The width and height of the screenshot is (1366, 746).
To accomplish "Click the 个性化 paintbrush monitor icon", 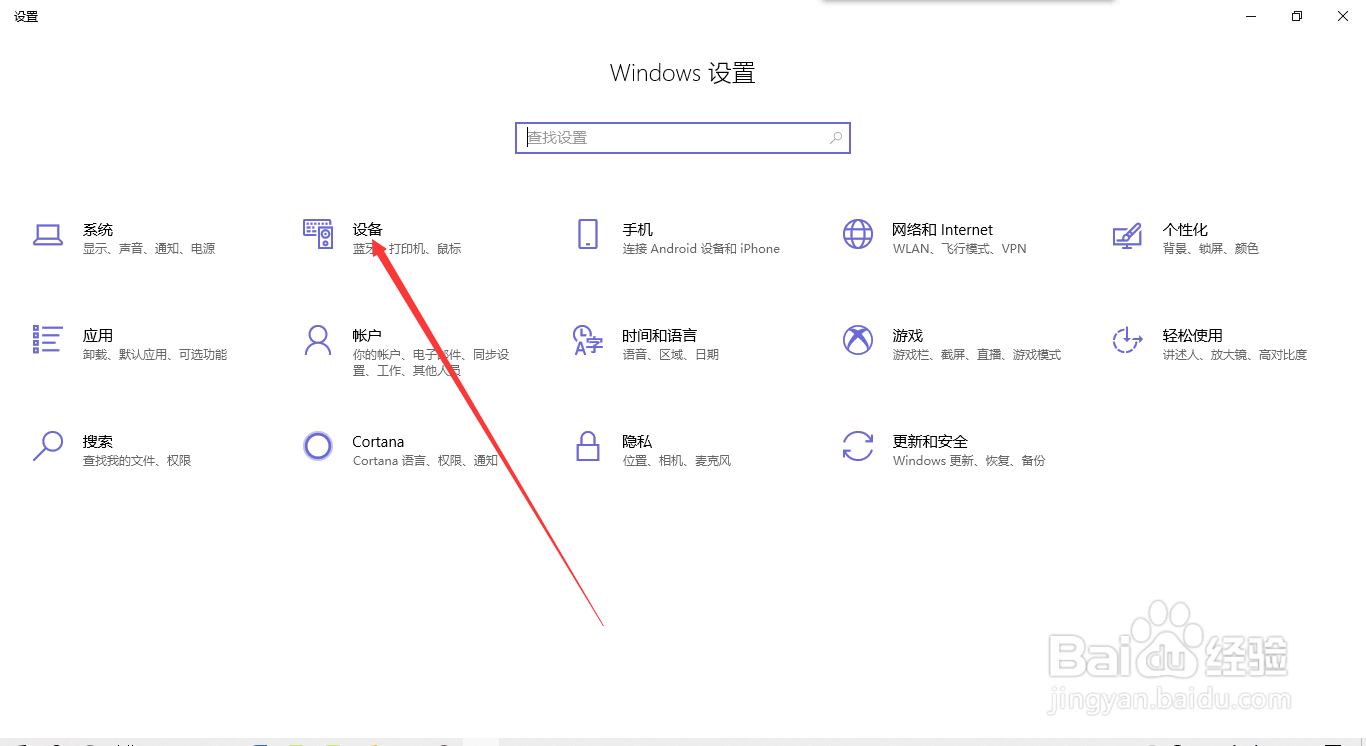I will pos(1128,235).
